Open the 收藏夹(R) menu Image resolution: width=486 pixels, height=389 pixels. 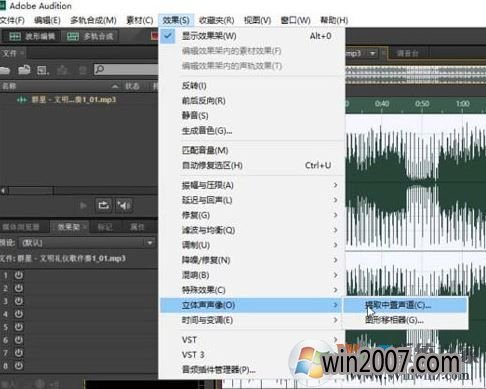(217, 20)
